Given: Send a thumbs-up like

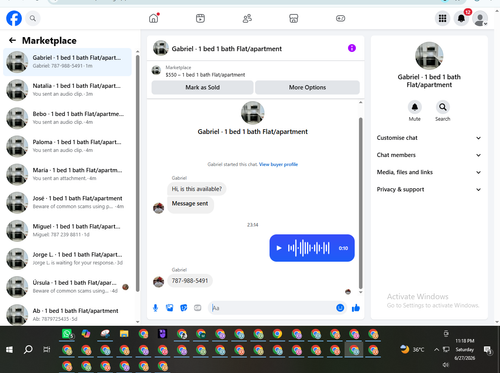Looking at the screenshot, I should click(x=356, y=308).
